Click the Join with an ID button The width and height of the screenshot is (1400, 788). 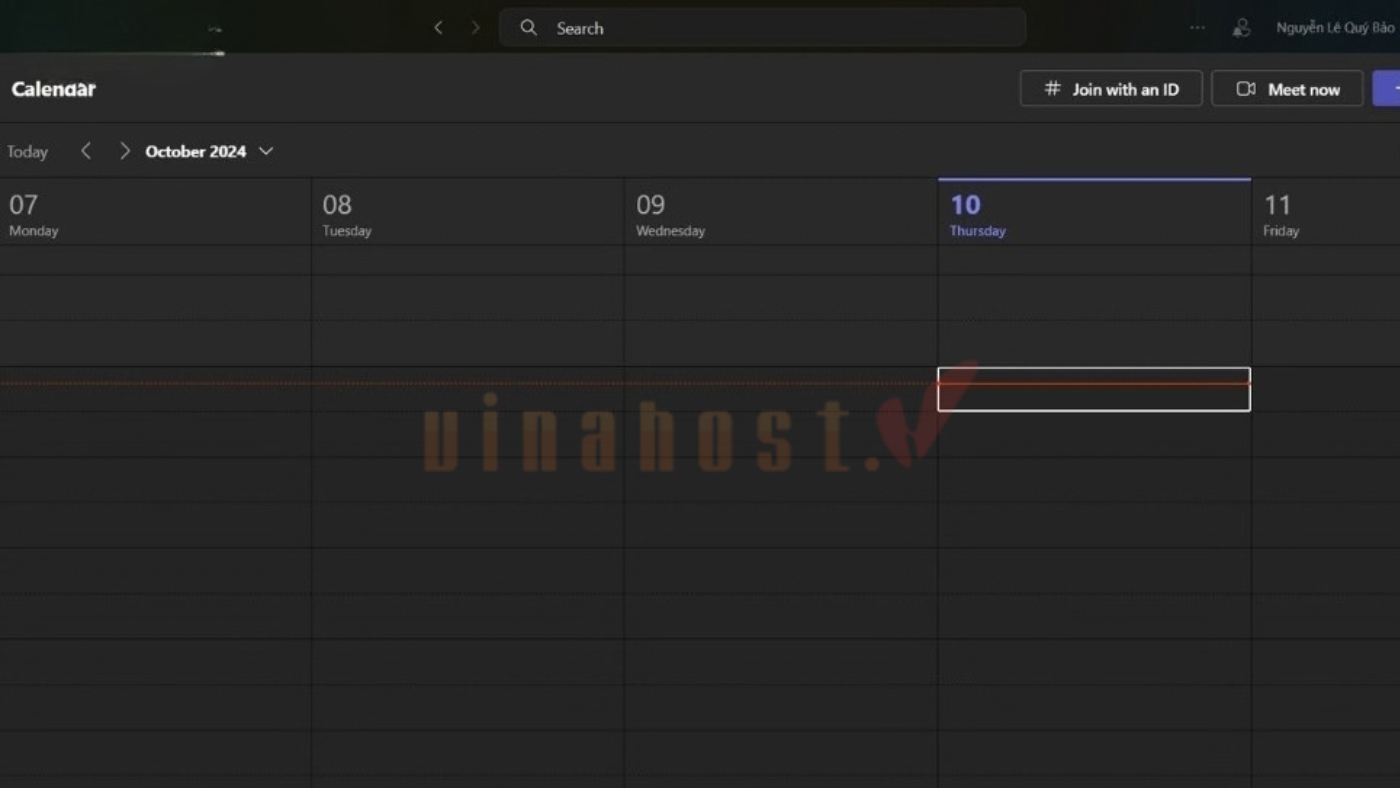pos(1111,89)
